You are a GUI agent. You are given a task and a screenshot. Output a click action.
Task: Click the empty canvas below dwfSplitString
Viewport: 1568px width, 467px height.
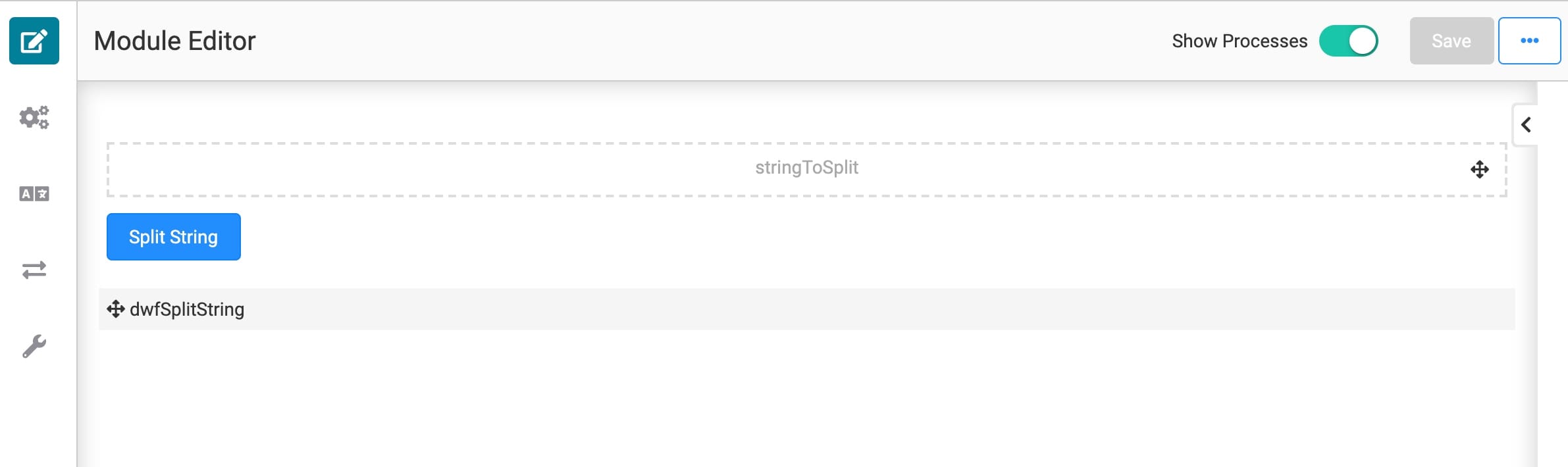point(807,399)
